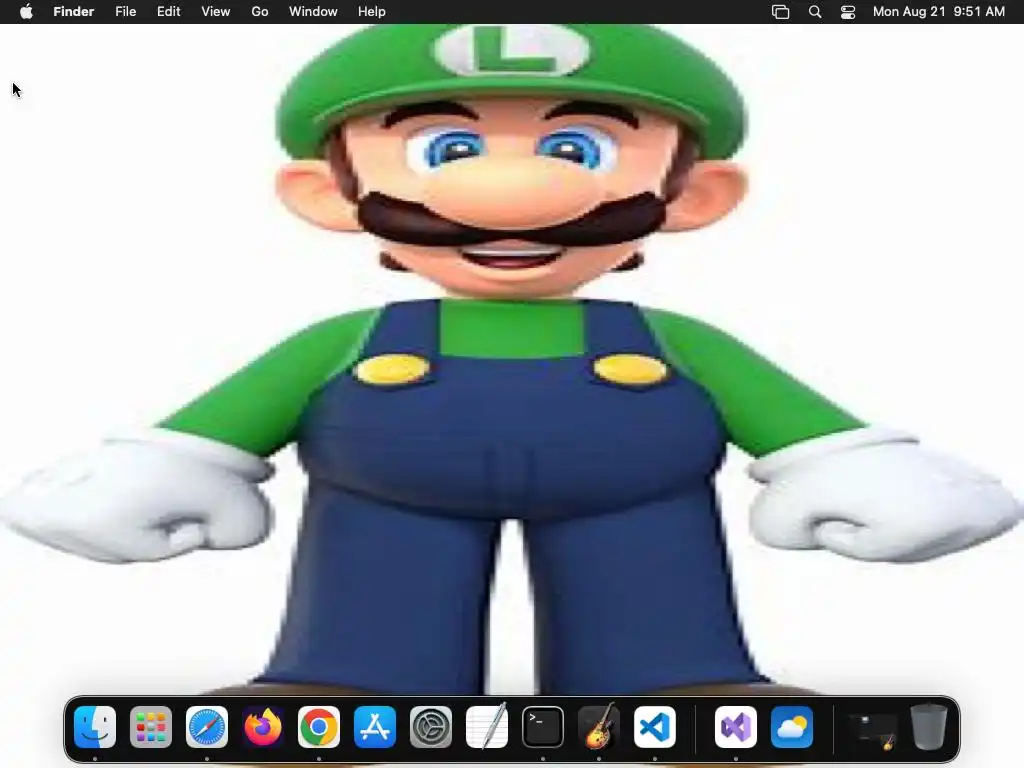Open the Help menu

pos(372,12)
